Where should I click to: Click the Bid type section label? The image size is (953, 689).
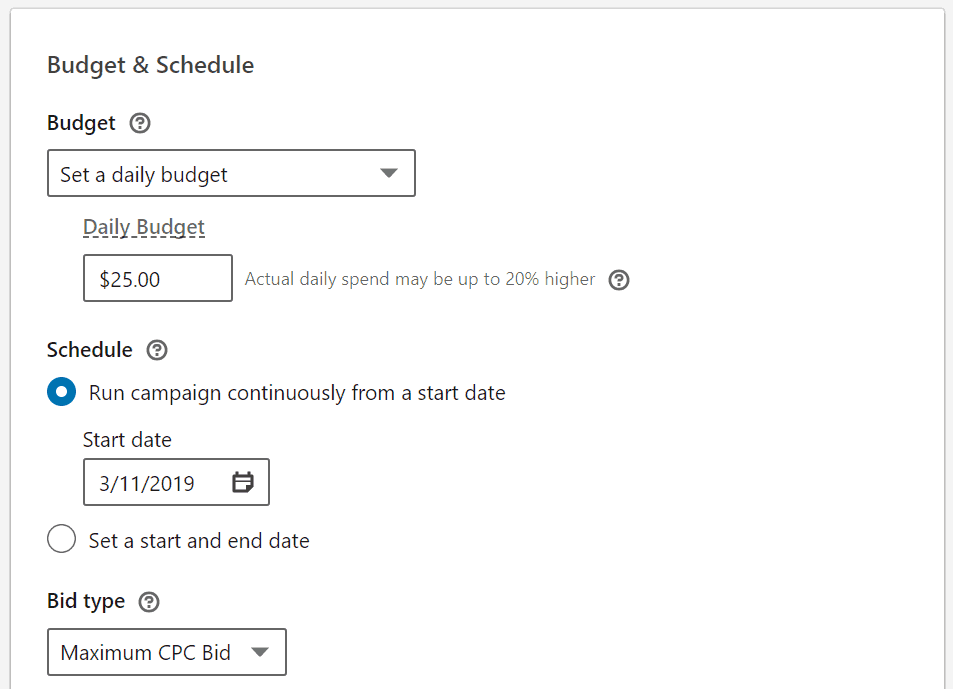86,601
